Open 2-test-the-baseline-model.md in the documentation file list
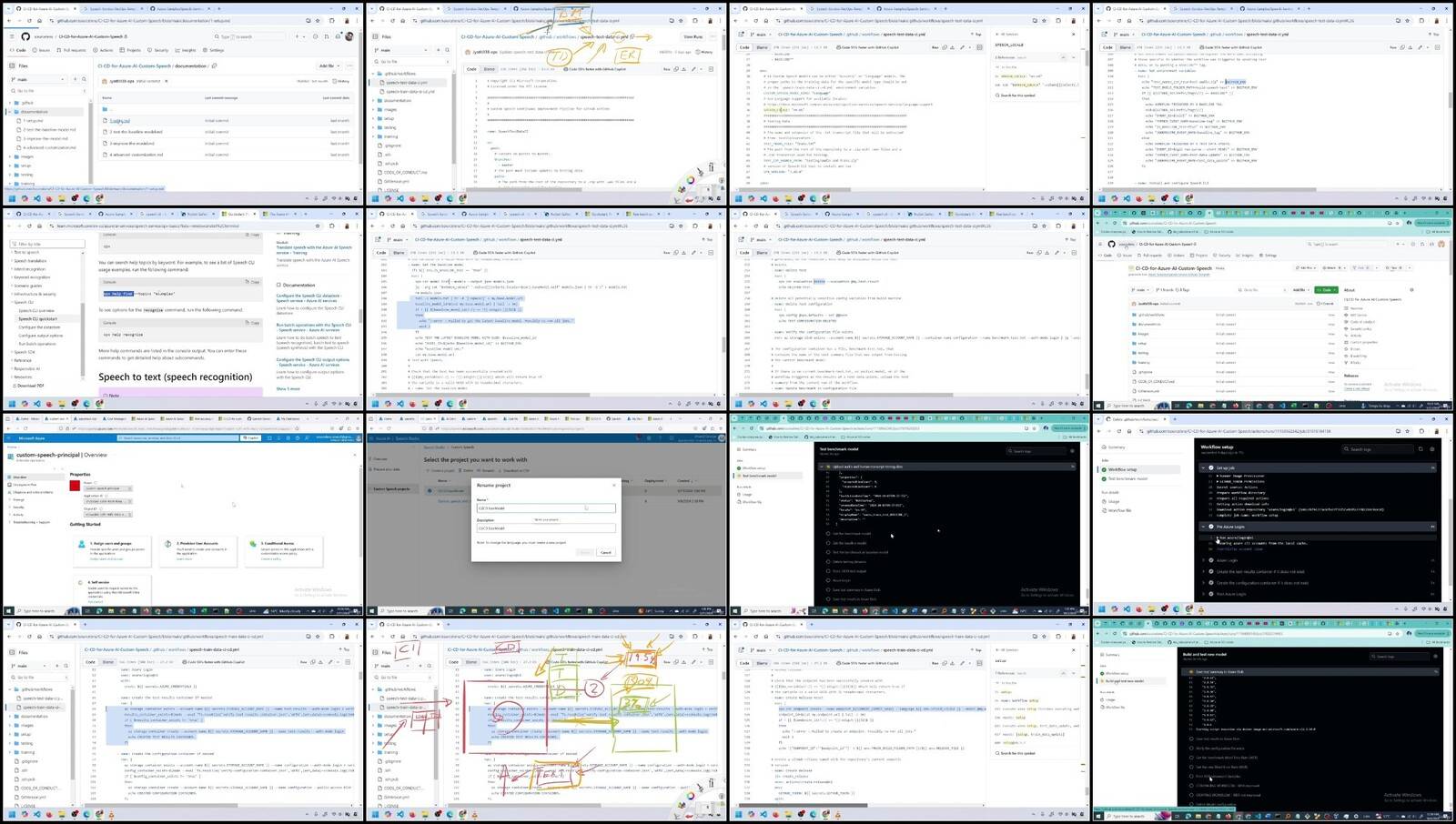Image resolution: width=1456 pixels, height=824 pixels. click(x=136, y=132)
